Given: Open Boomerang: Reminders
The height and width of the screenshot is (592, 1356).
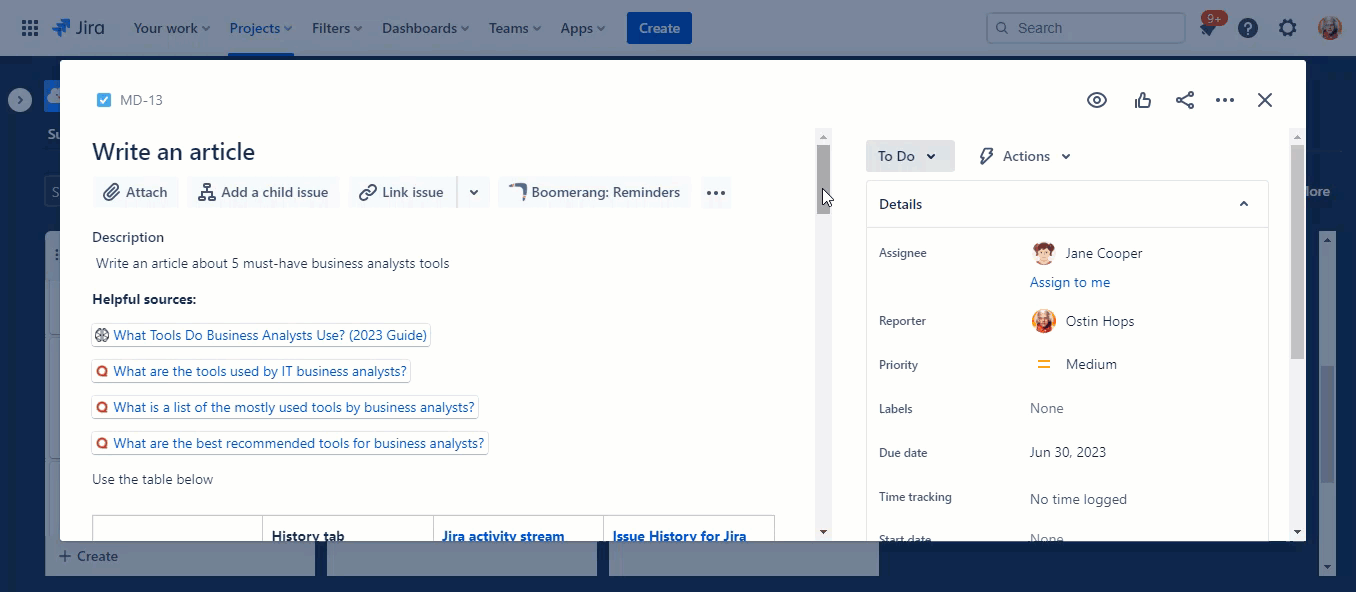Looking at the screenshot, I should tap(594, 192).
